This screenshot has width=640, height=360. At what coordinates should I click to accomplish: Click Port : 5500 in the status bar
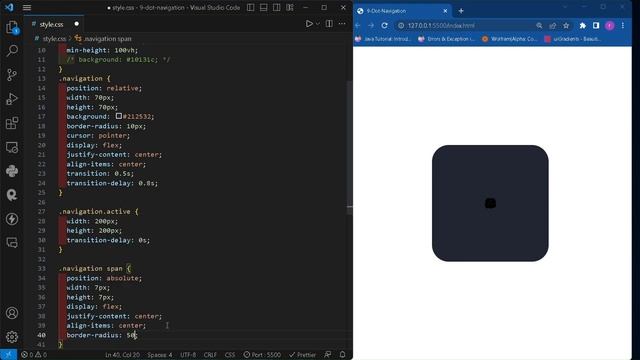pyautogui.click(x=262, y=355)
